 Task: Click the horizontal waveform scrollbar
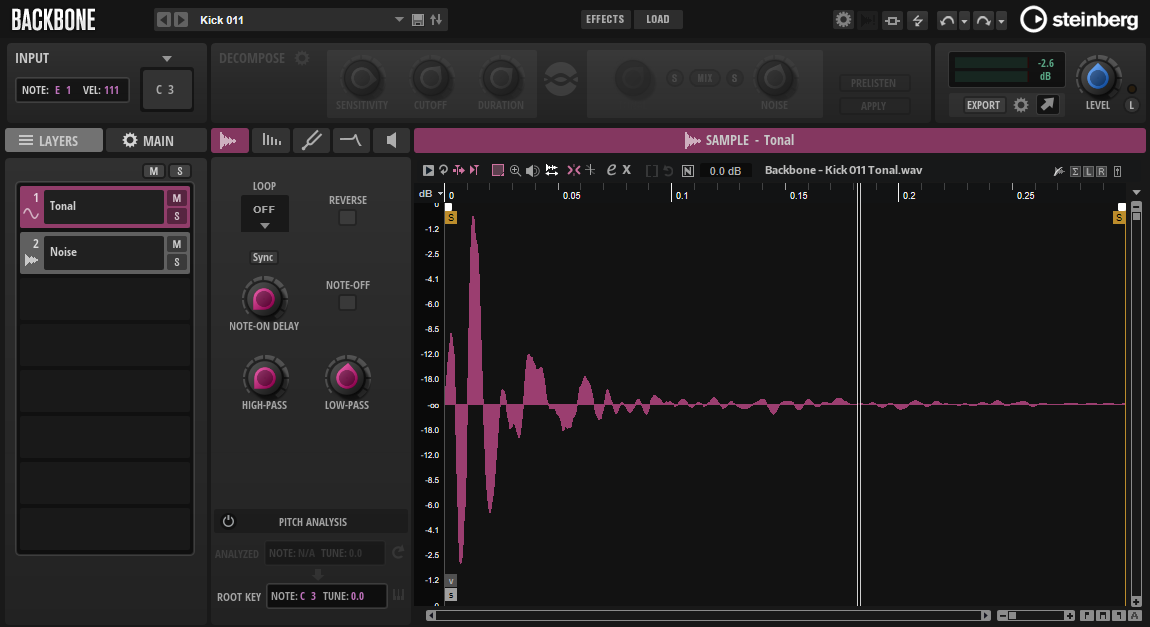click(708, 615)
